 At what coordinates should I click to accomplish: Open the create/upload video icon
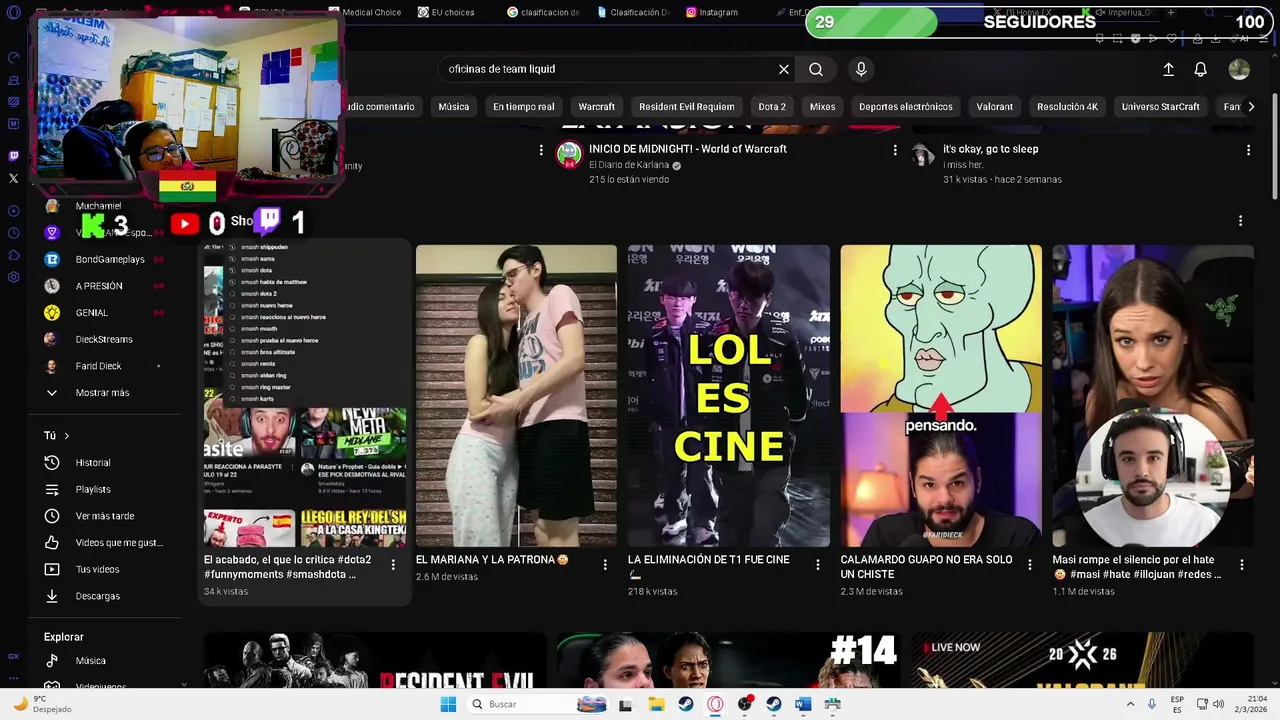click(1168, 69)
